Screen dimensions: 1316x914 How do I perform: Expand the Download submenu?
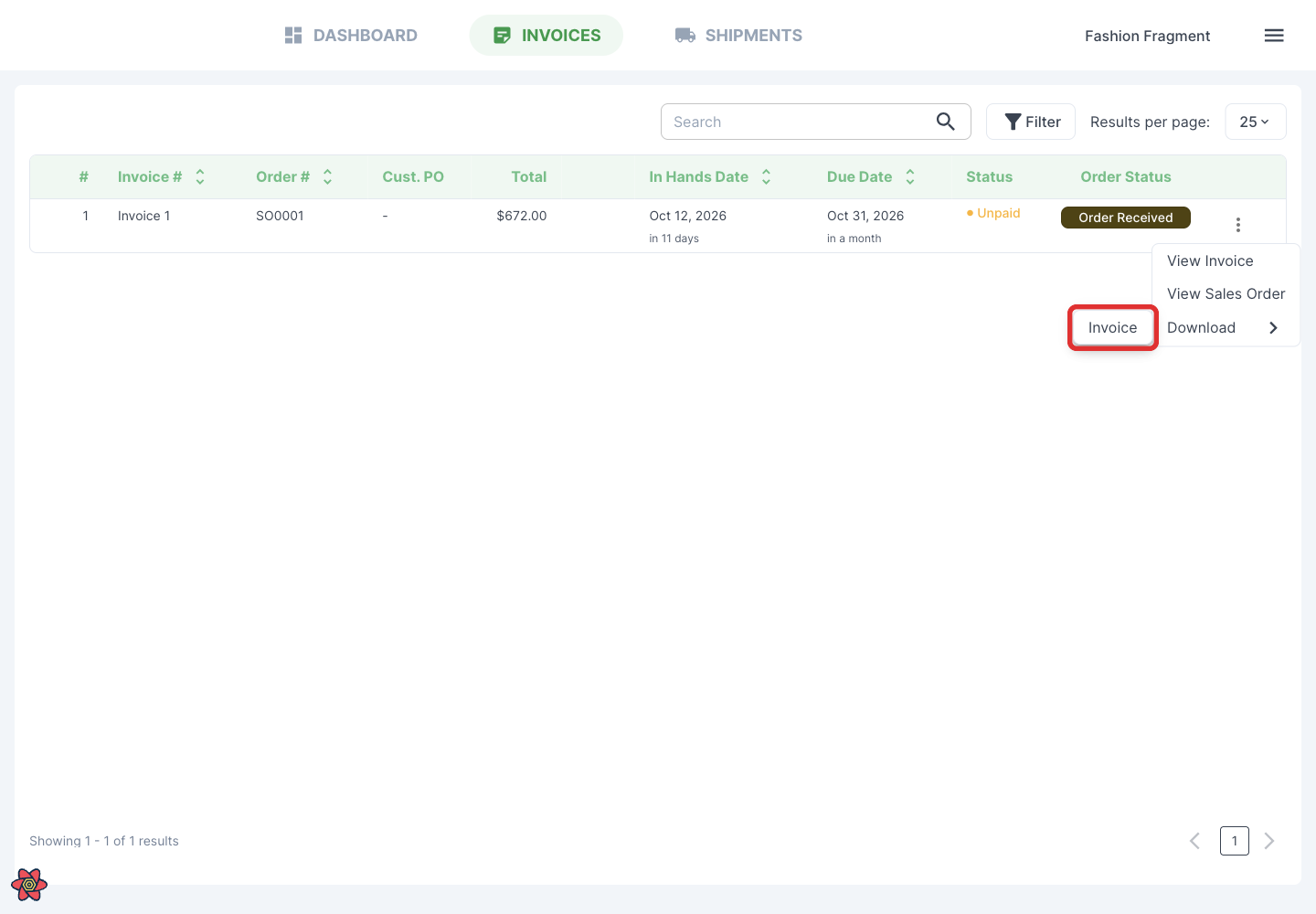pyautogui.click(x=1226, y=328)
